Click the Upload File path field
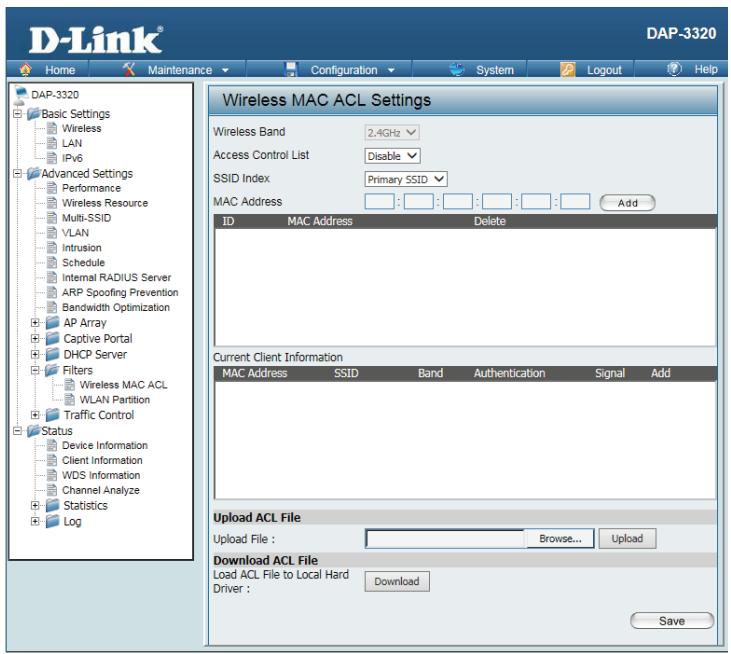 pyautogui.click(x=445, y=538)
